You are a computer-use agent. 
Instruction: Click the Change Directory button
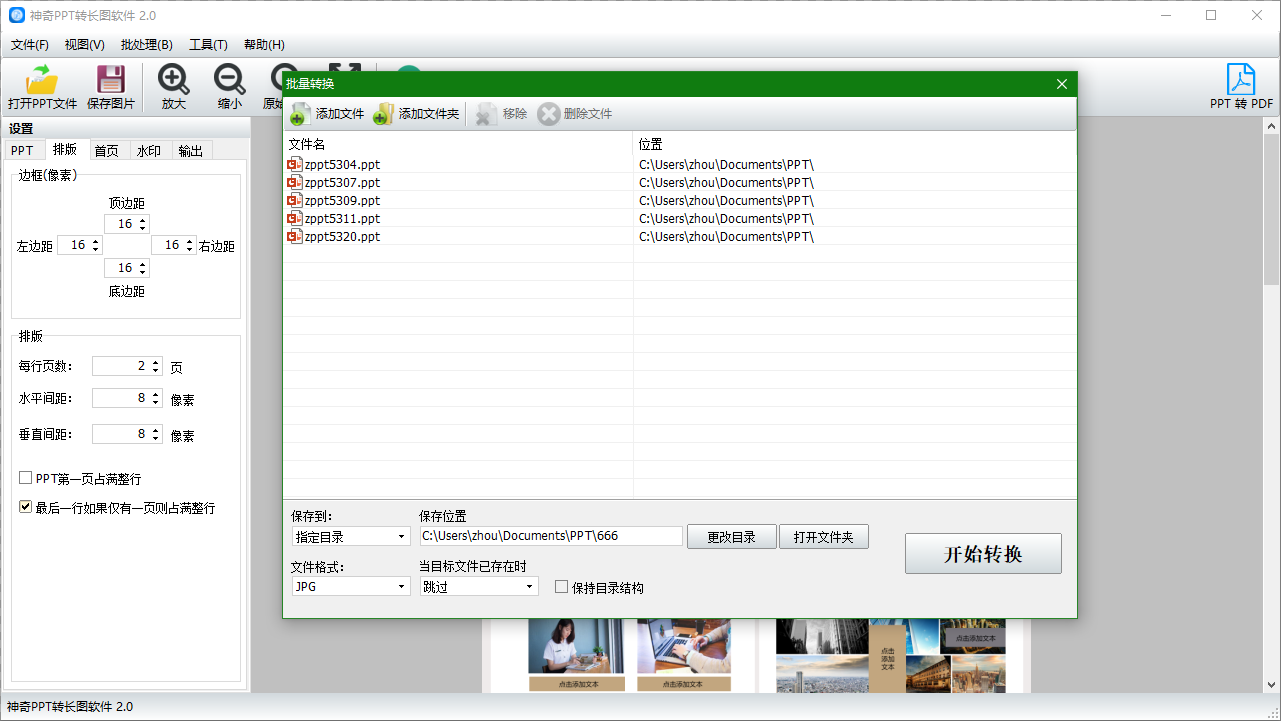(x=731, y=537)
